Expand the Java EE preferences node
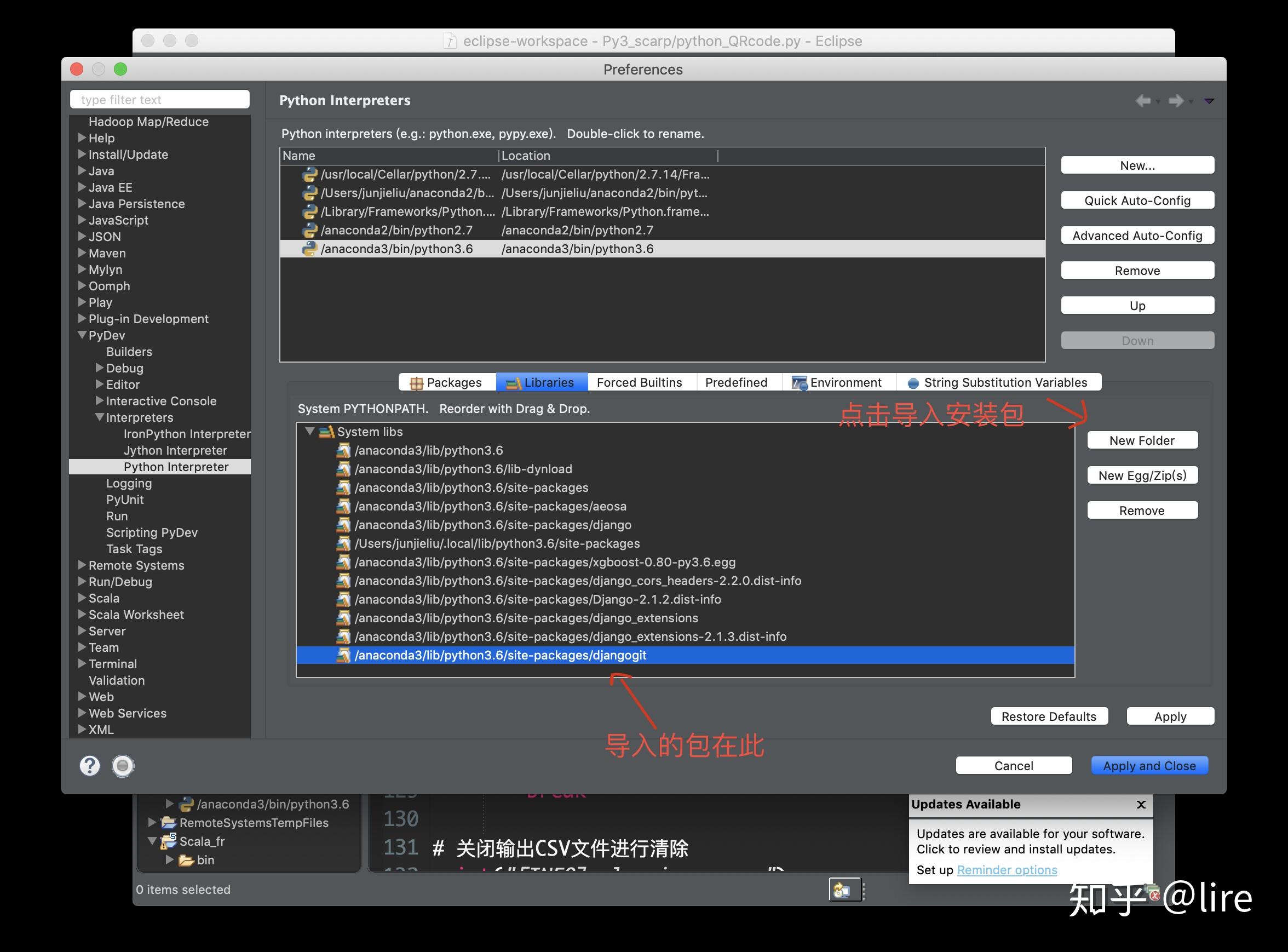The height and width of the screenshot is (952, 1288). 82,187
